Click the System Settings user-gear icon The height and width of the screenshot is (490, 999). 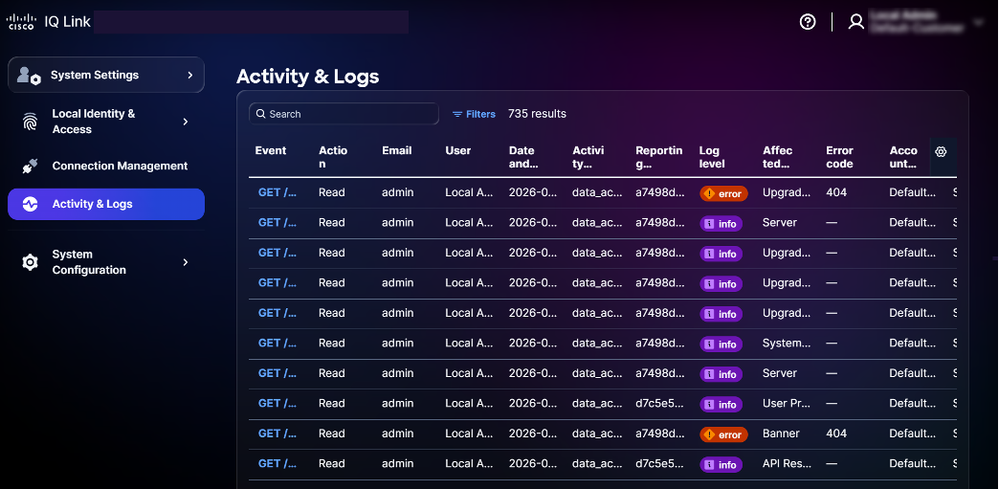pos(29,75)
